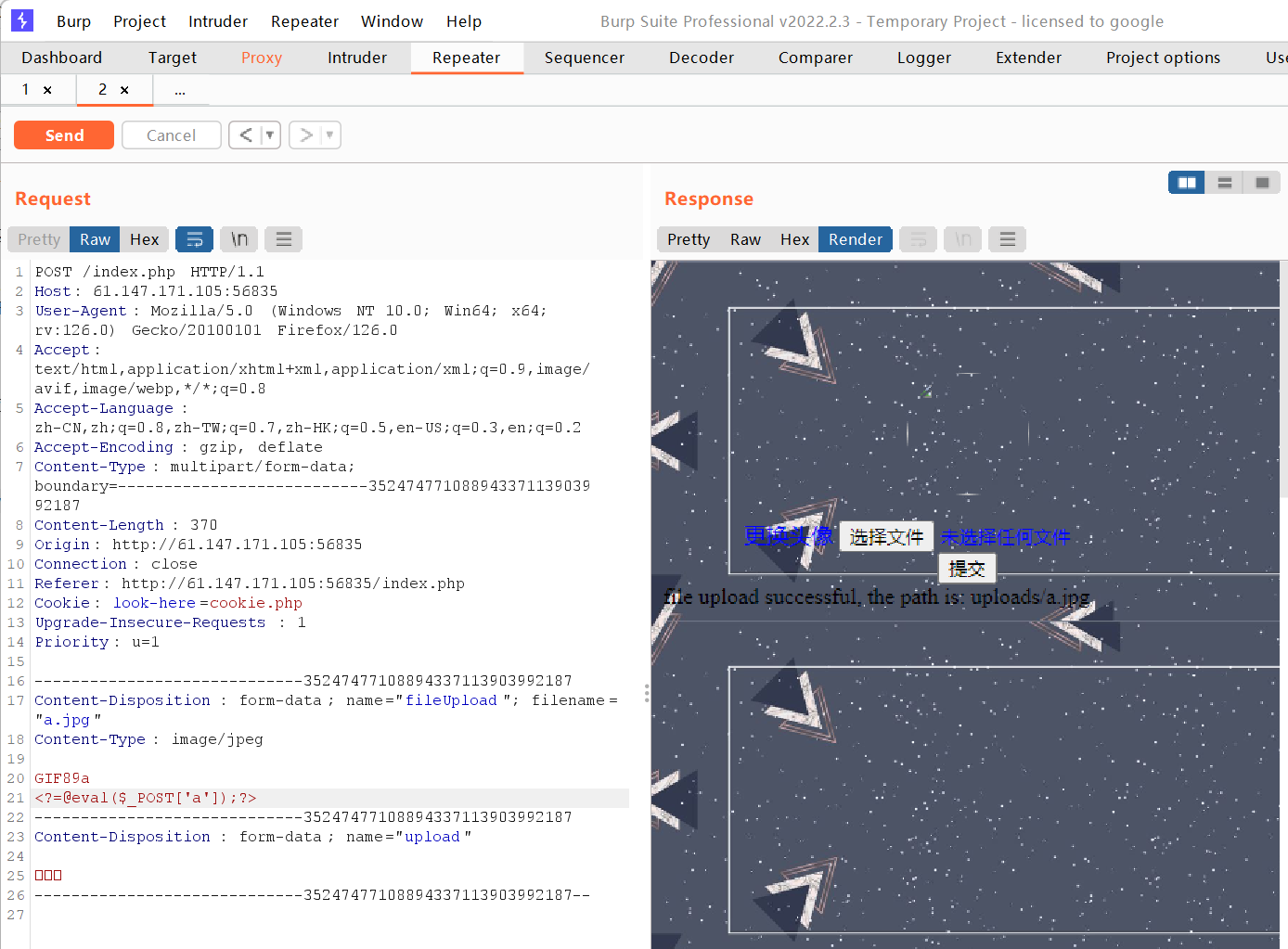Select Hex view in Request panel
Screen dimensions: 1288x949
[145, 239]
